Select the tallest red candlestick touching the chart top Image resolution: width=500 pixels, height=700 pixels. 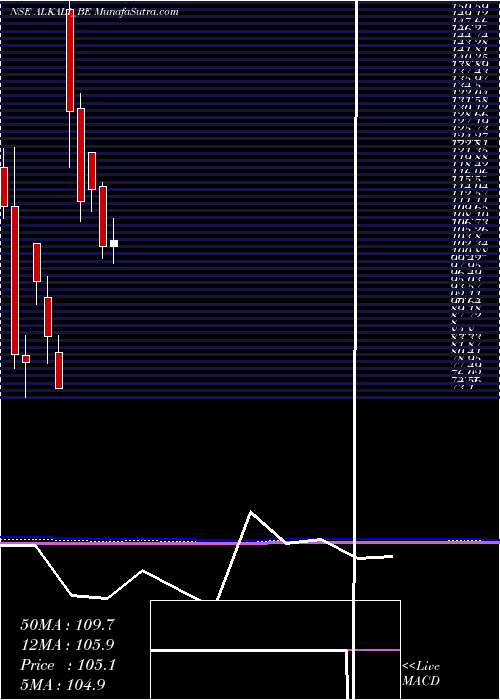click(x=70, y=59)
